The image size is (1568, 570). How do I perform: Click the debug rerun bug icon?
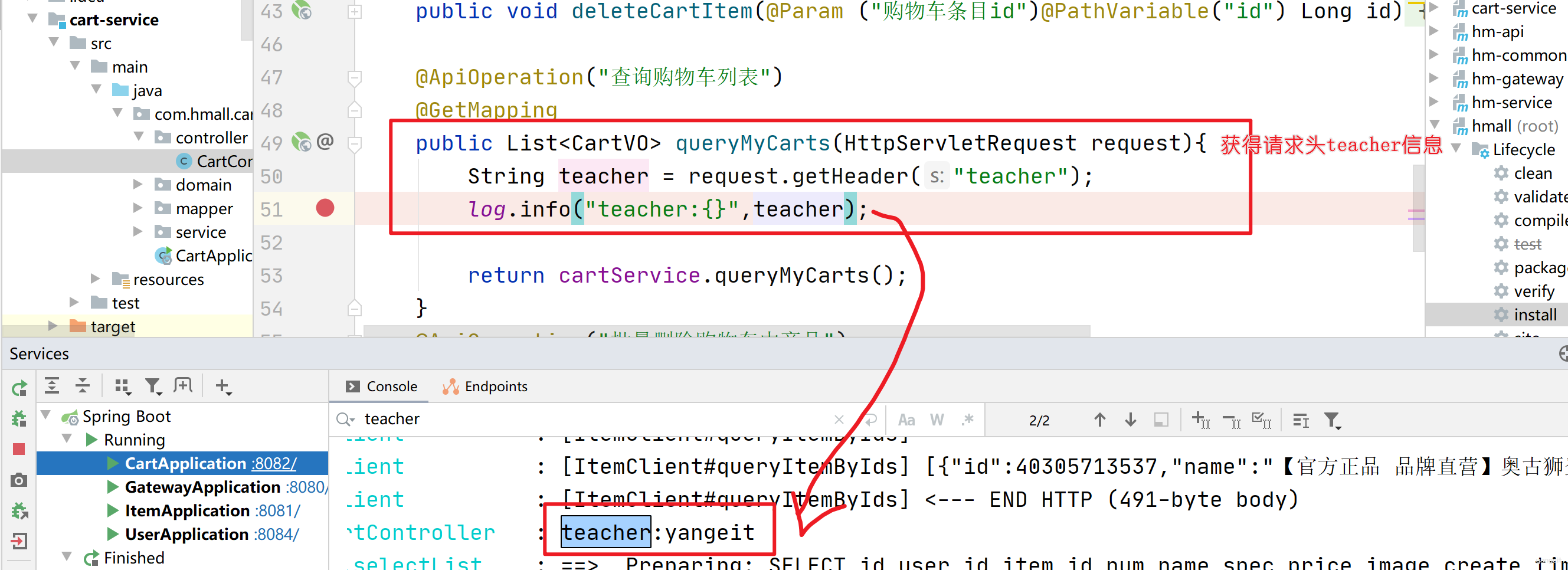[19, 418]
